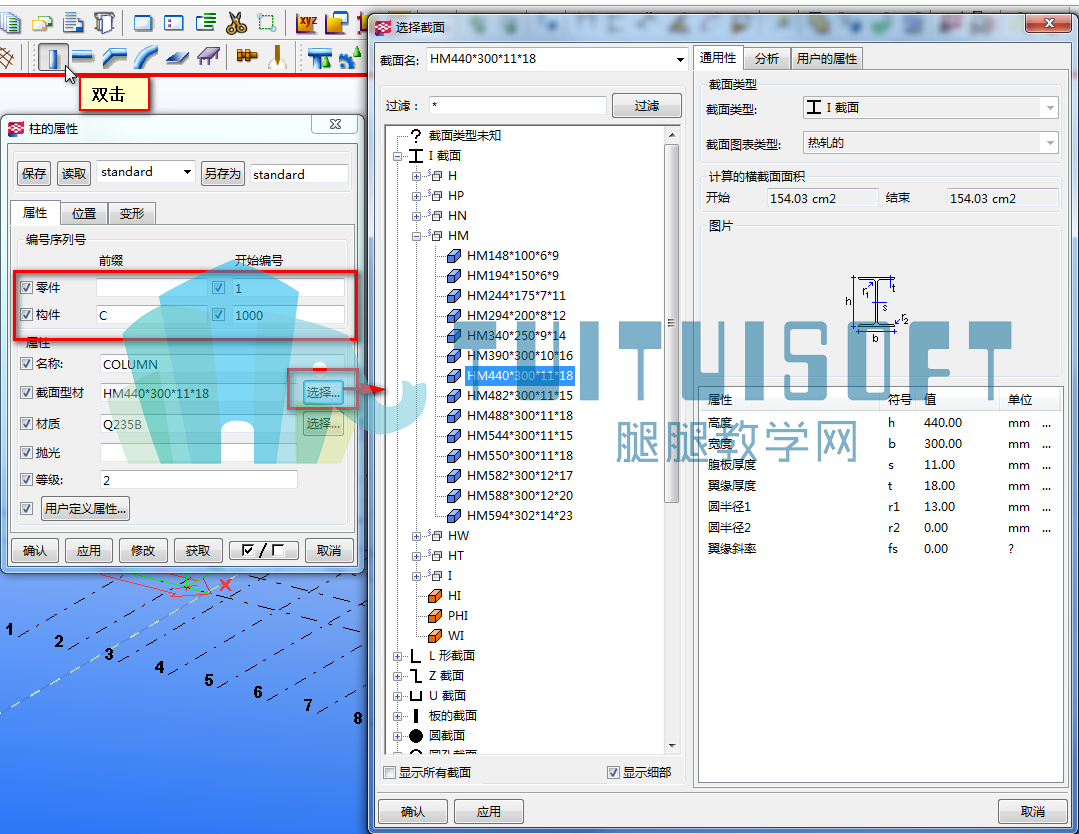Collapse the HM profile group

click(x=416, y=236)
